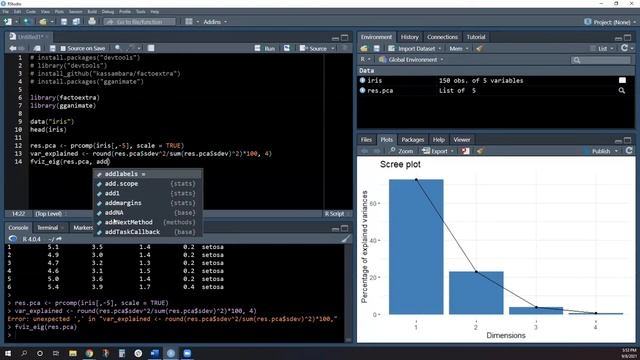Toggle the Source on Save checkbox
Screen dimensions: 640x360
pyautogui.click(x=63, y=48)
